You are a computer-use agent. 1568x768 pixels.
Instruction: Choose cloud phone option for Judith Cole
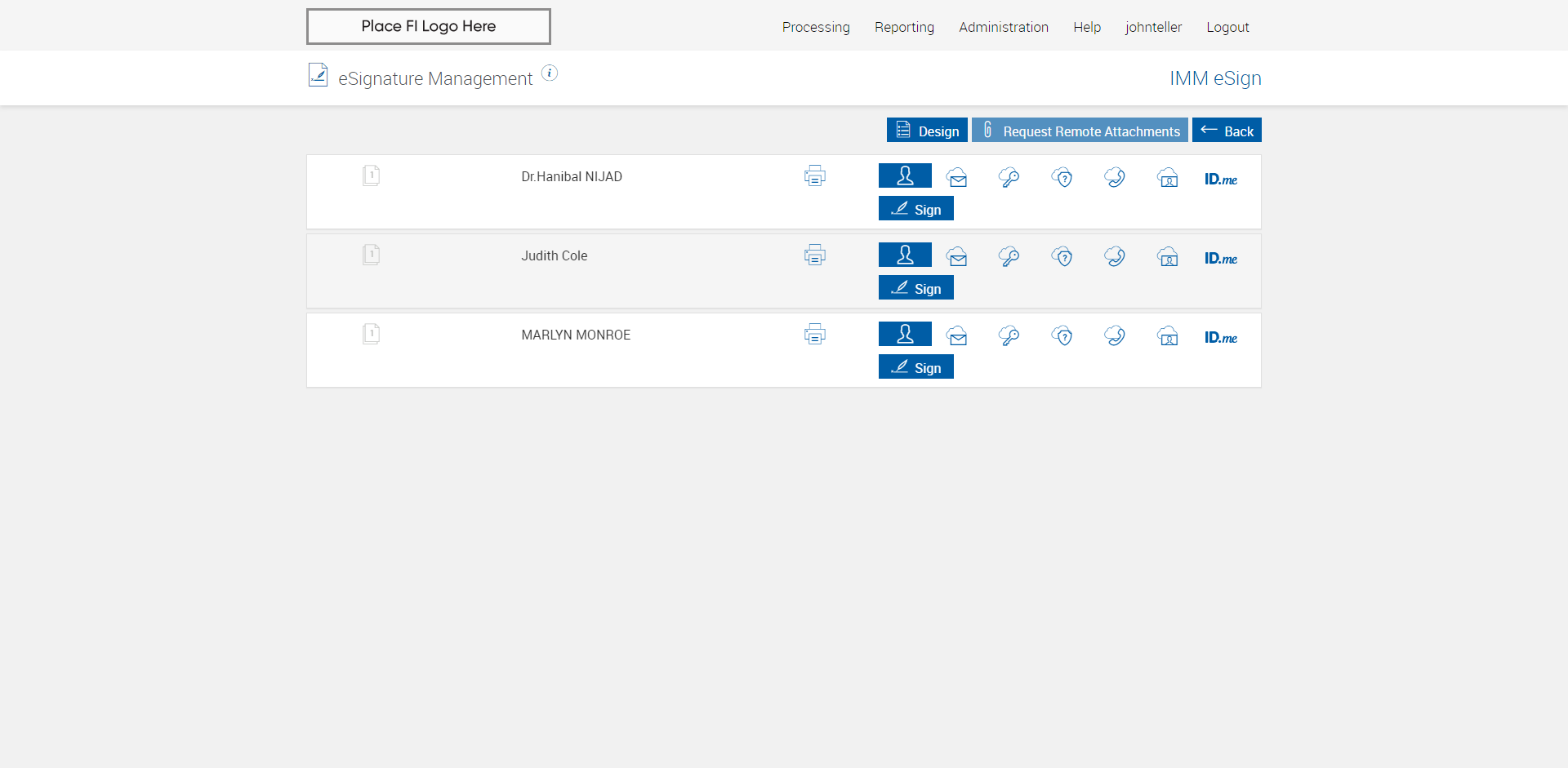tap(1115, 256)
